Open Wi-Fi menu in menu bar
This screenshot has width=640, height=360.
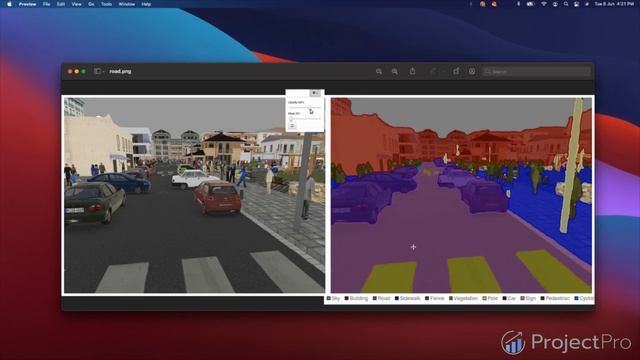point(544,4)
